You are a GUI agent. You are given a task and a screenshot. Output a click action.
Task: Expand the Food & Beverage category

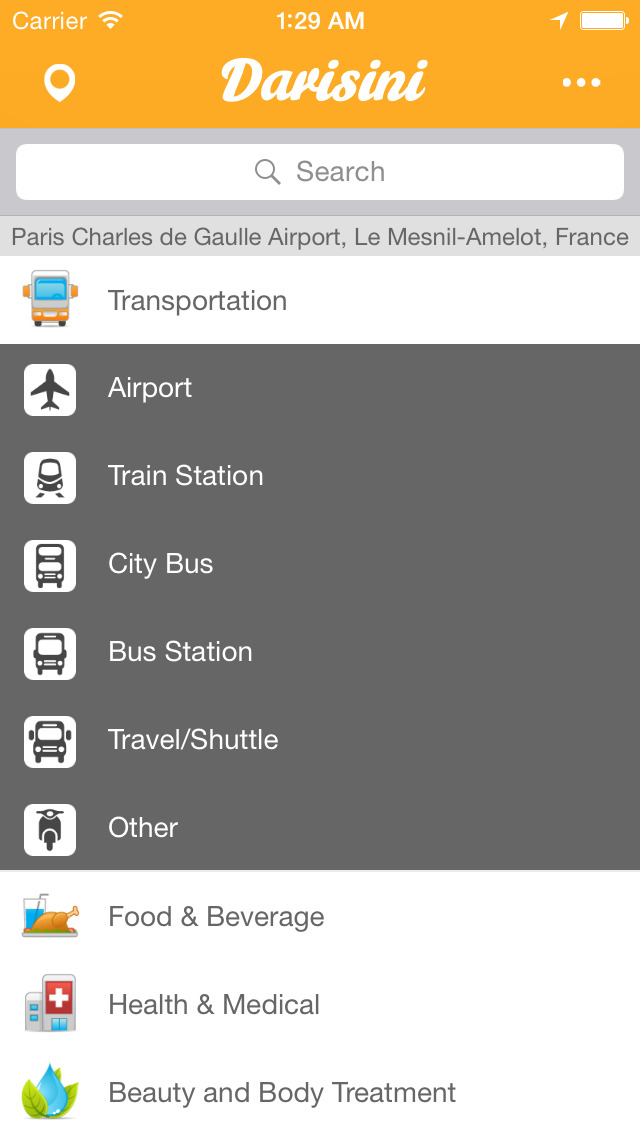pyautogui.click(x=216, y=917)
